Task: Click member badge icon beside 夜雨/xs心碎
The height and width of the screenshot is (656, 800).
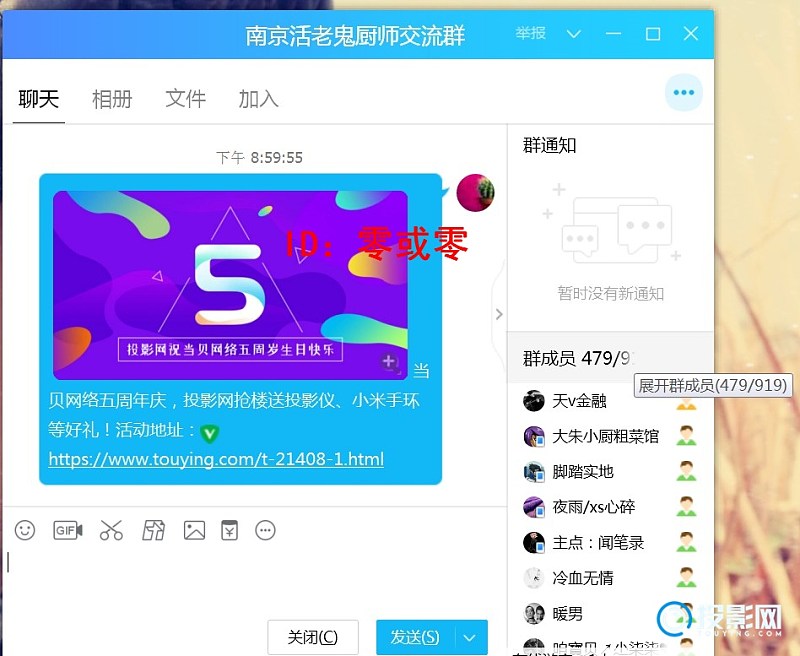Action: (686, 507)
